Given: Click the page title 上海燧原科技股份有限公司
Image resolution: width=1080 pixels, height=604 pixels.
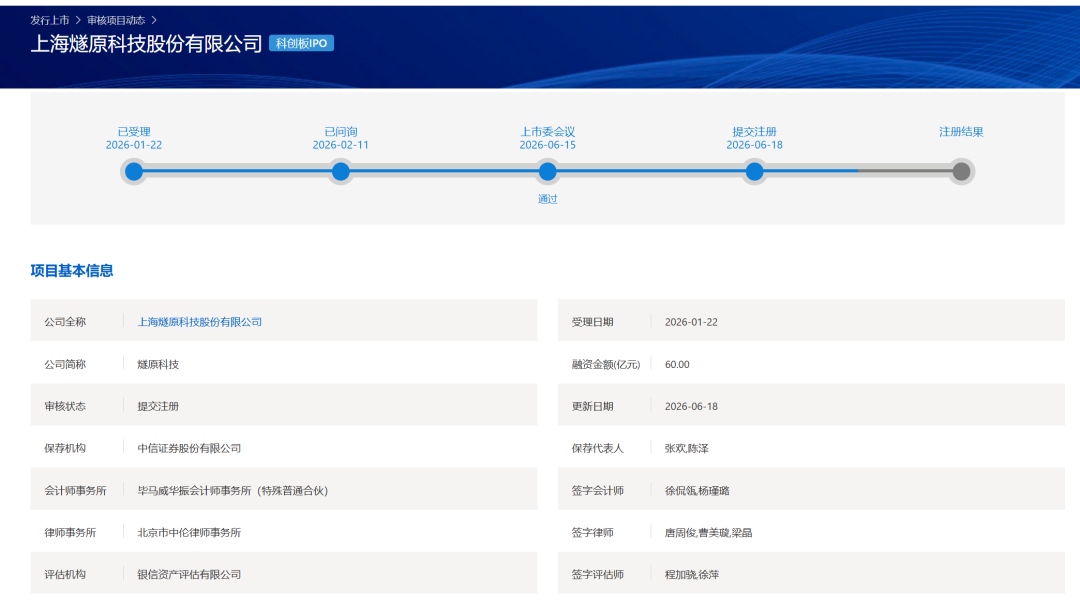Looking at the screenshot, I should pos(146,43).
